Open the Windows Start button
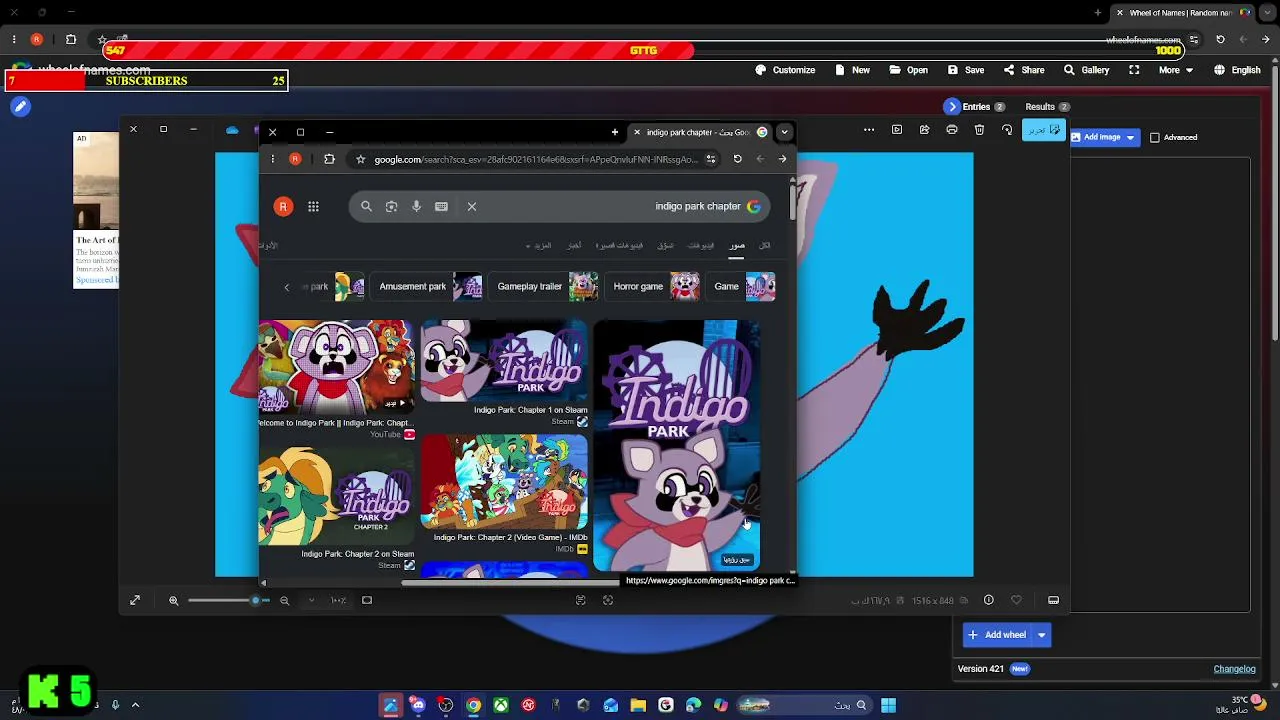The image size is (1280, 720). pyautogui.click(x=888, y=705)
